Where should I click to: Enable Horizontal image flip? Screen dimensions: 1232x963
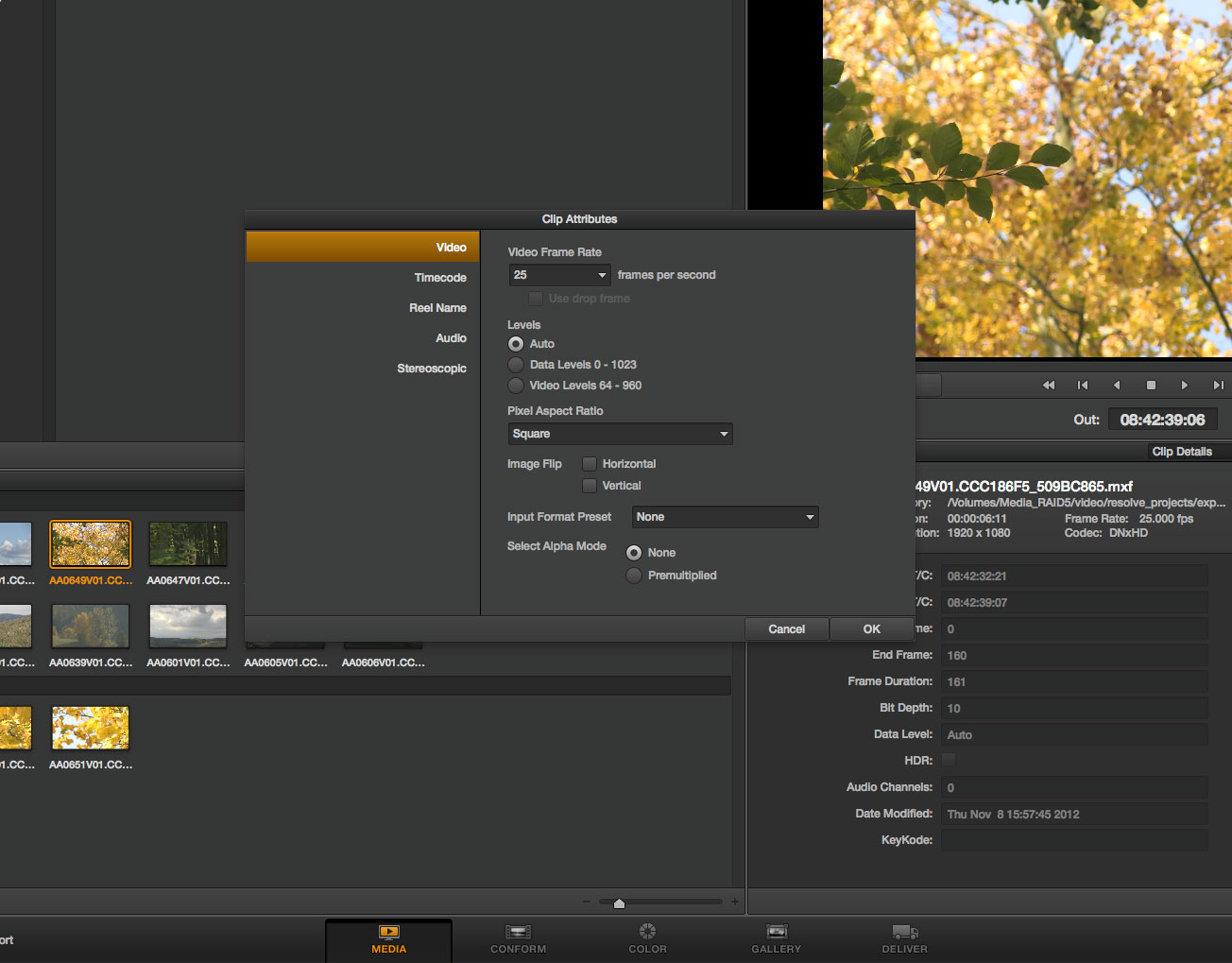pyautogui.click(x=590, y=464)
